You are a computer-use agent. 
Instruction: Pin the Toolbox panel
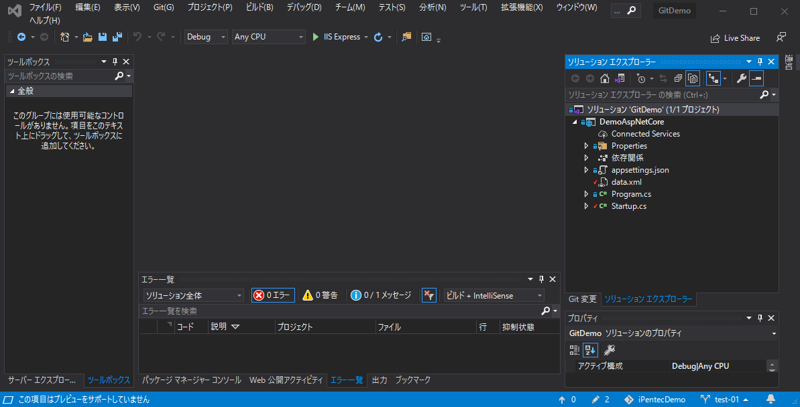(115, 62)
